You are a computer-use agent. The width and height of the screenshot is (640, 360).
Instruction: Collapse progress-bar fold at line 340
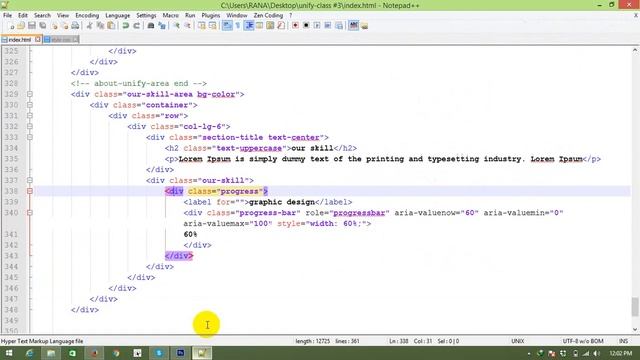(x=30, y=213)
